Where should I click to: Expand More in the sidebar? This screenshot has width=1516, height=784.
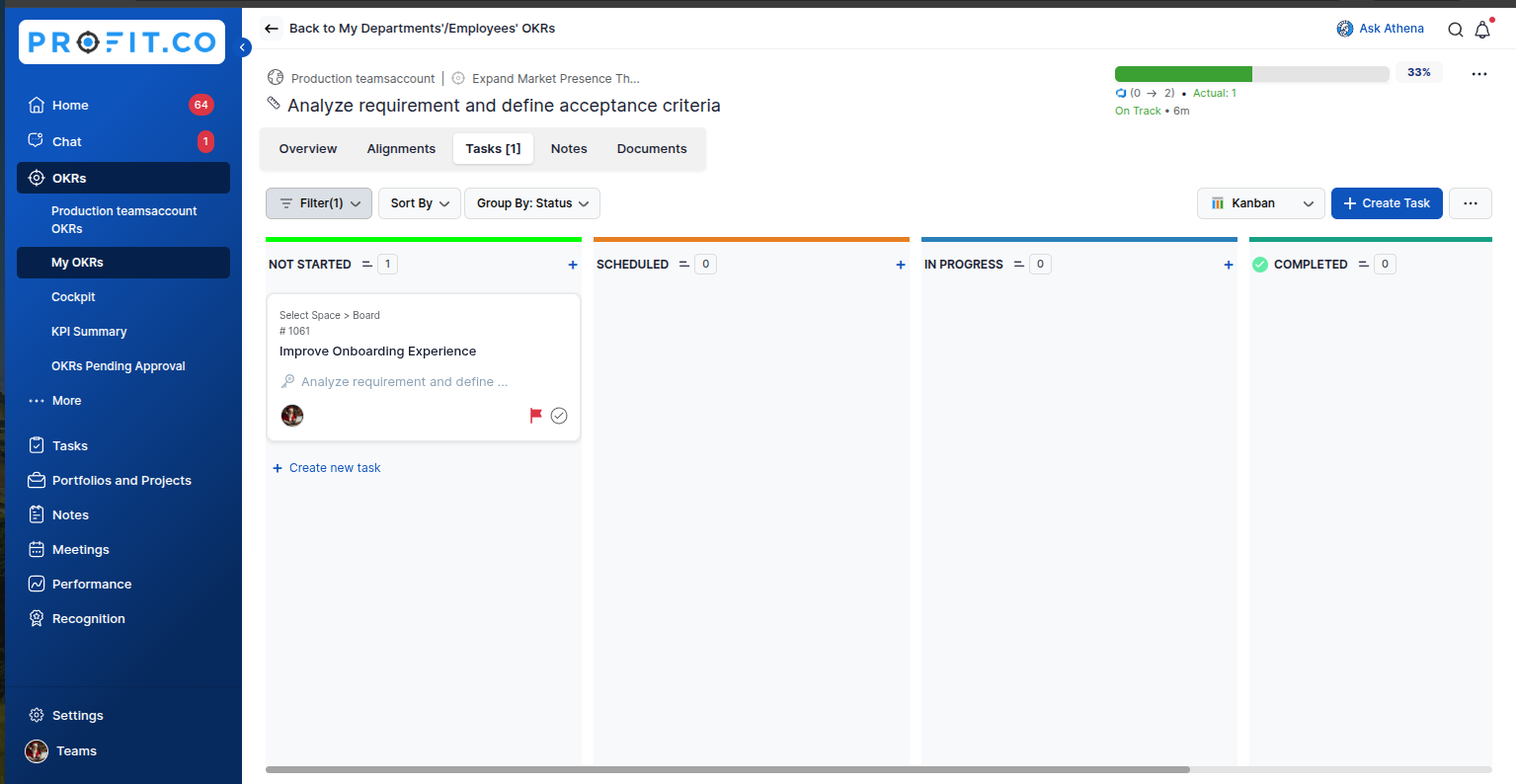(x=55, y=401)
